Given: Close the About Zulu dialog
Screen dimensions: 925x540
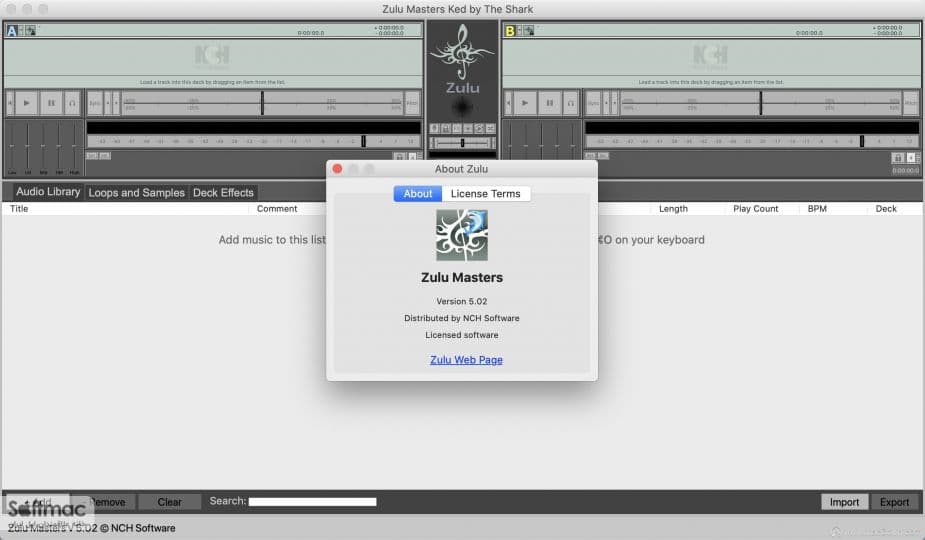Looking at the screenshot, I should (x=337, y=169).
